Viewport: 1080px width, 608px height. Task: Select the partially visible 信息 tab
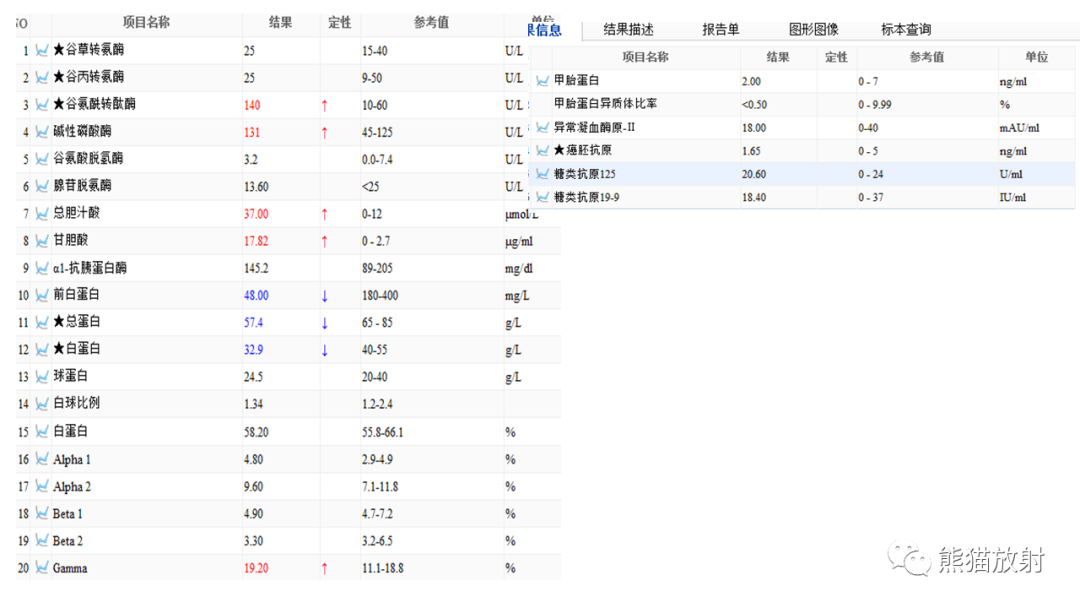(x=545, y=30)
